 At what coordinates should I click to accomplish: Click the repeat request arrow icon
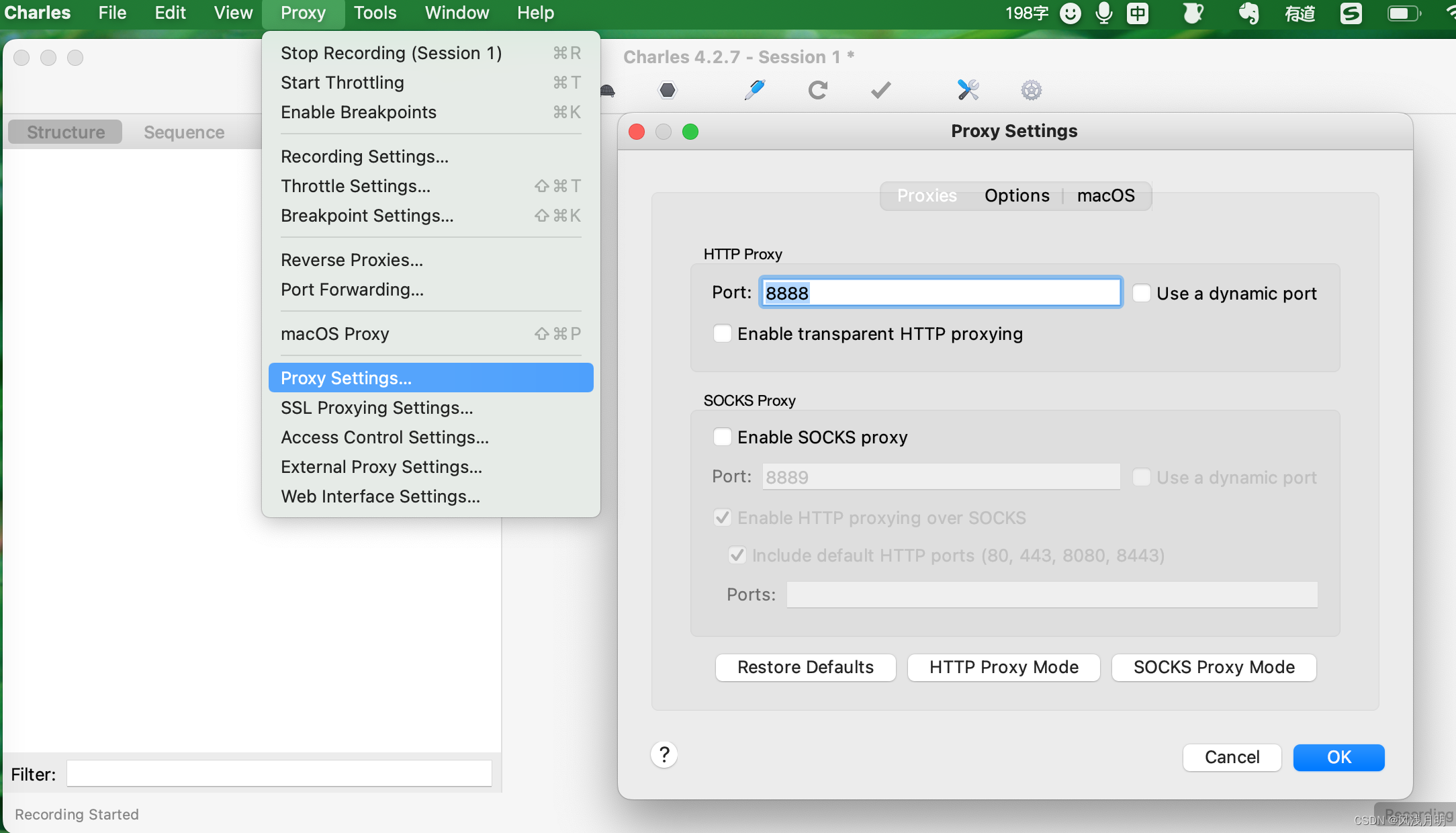point(817,90)
